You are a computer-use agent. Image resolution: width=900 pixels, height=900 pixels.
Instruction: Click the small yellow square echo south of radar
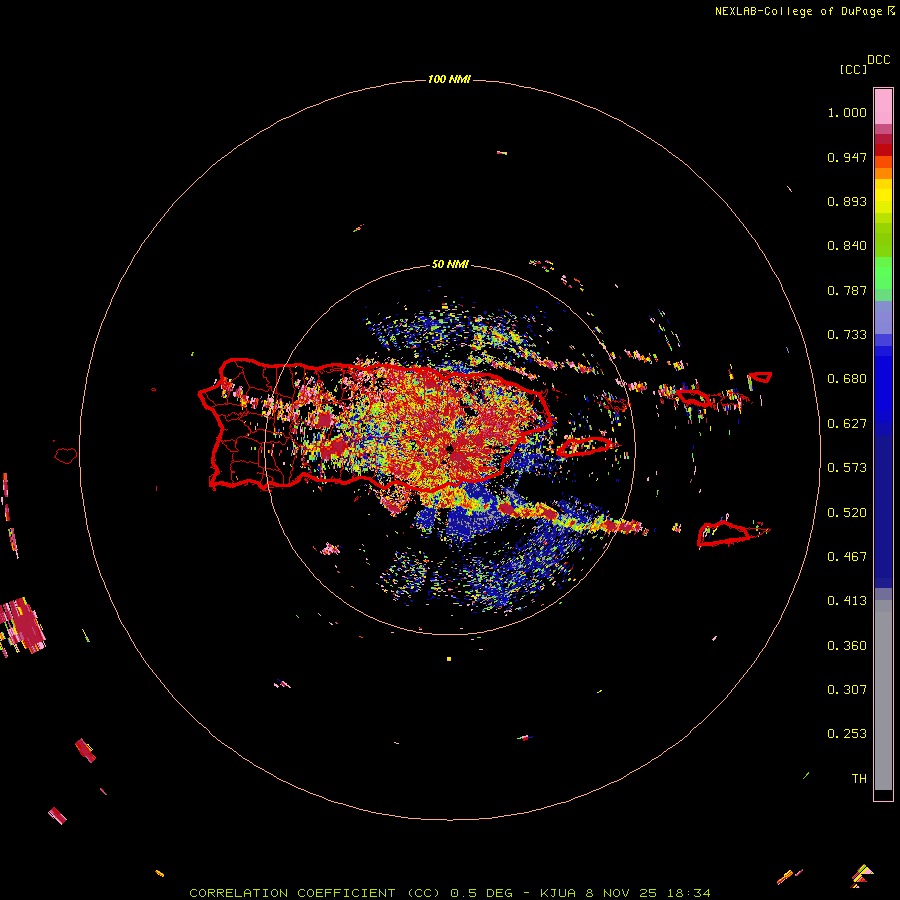pyautogui.click(x=449, y=659)
